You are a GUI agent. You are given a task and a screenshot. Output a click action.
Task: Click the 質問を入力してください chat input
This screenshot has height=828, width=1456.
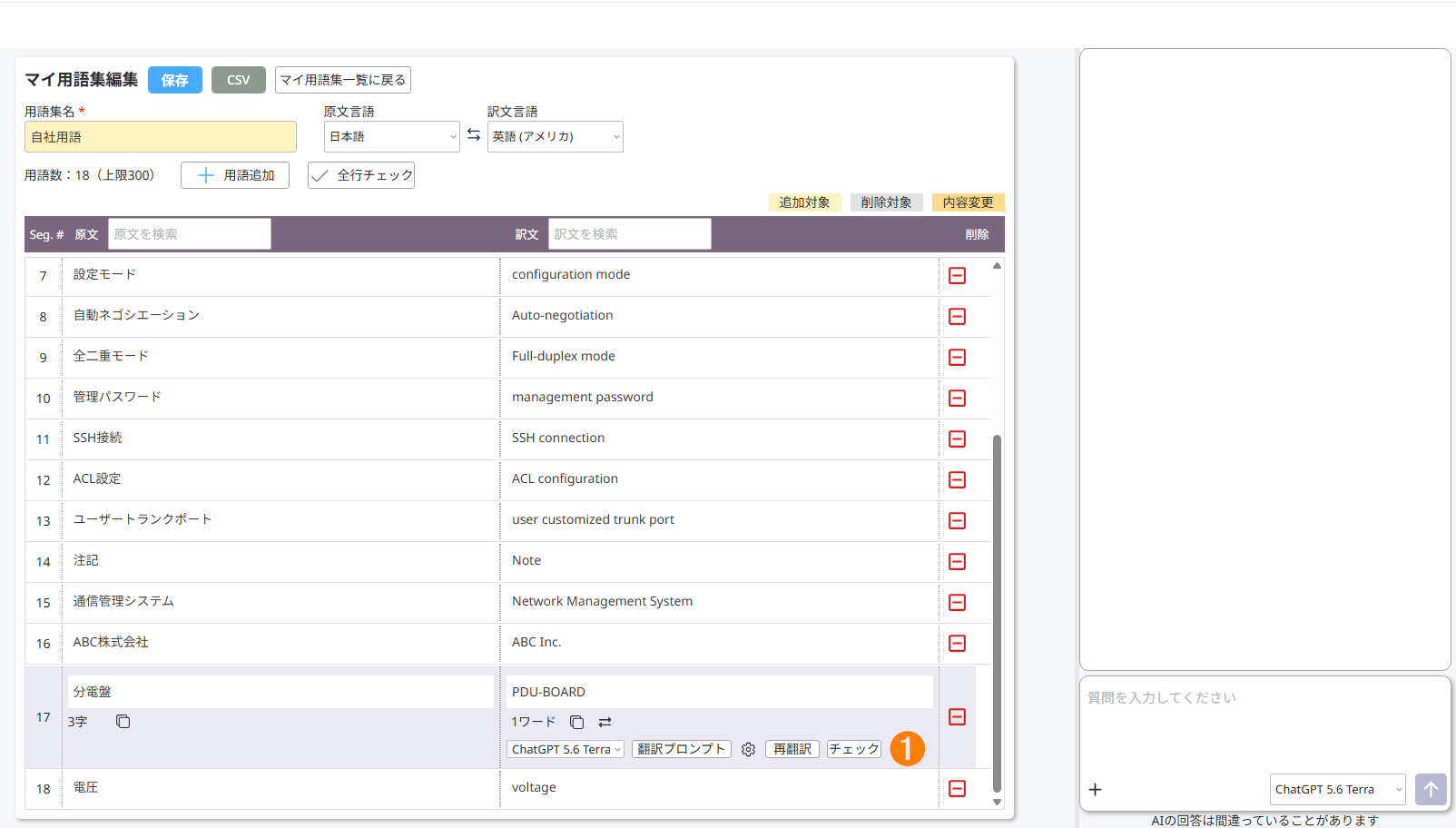click(x=1265, y=724)
